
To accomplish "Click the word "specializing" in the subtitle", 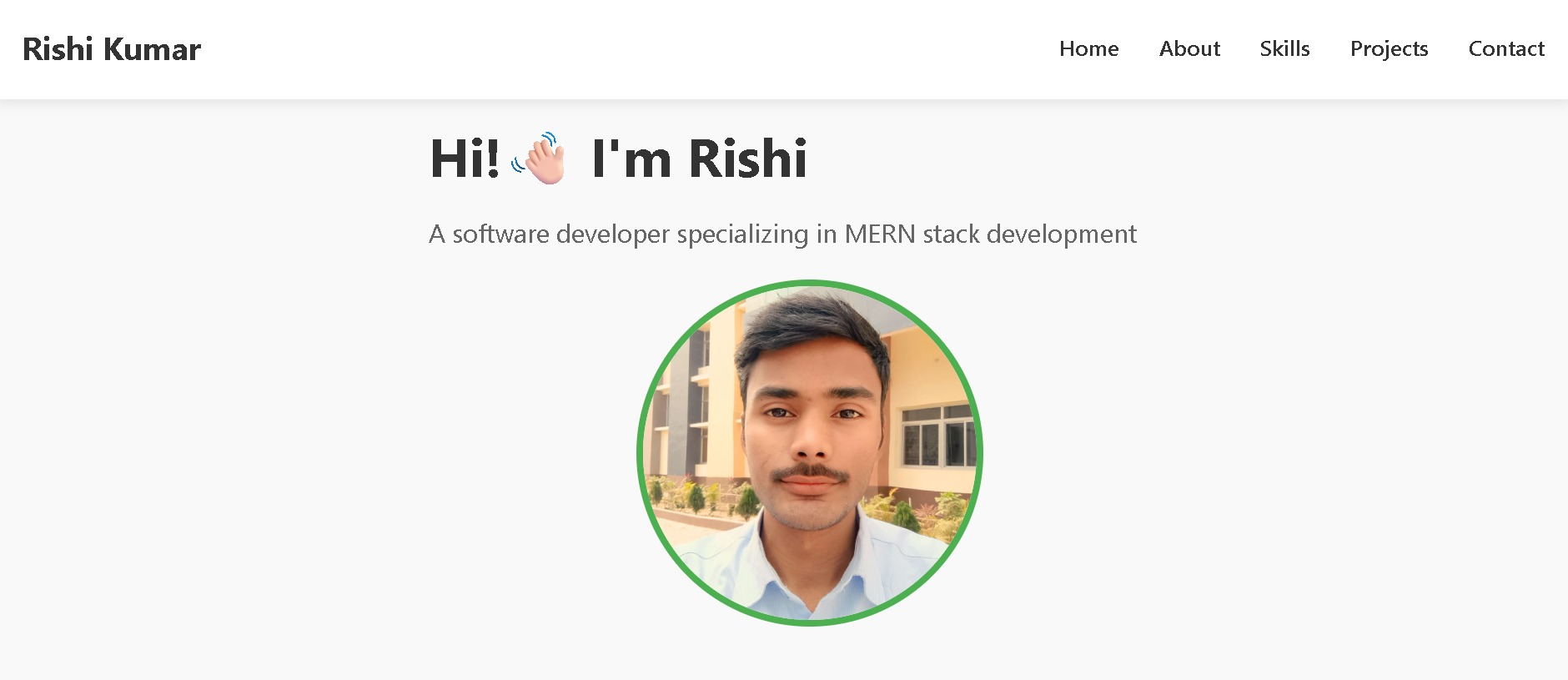I will click(x=742, y=234).
